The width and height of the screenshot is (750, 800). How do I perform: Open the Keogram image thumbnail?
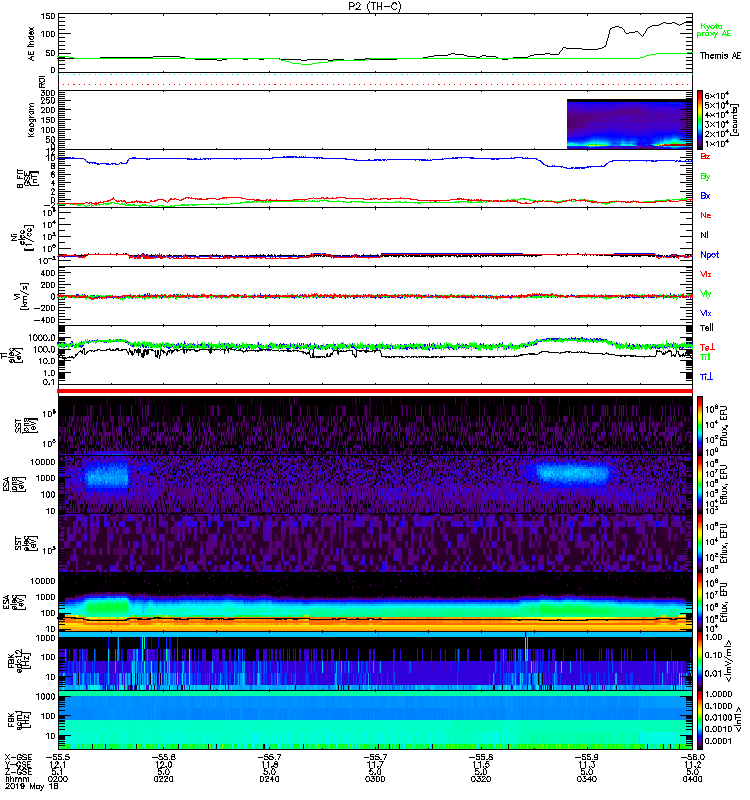pyautogui.click(x=630, y=124)
